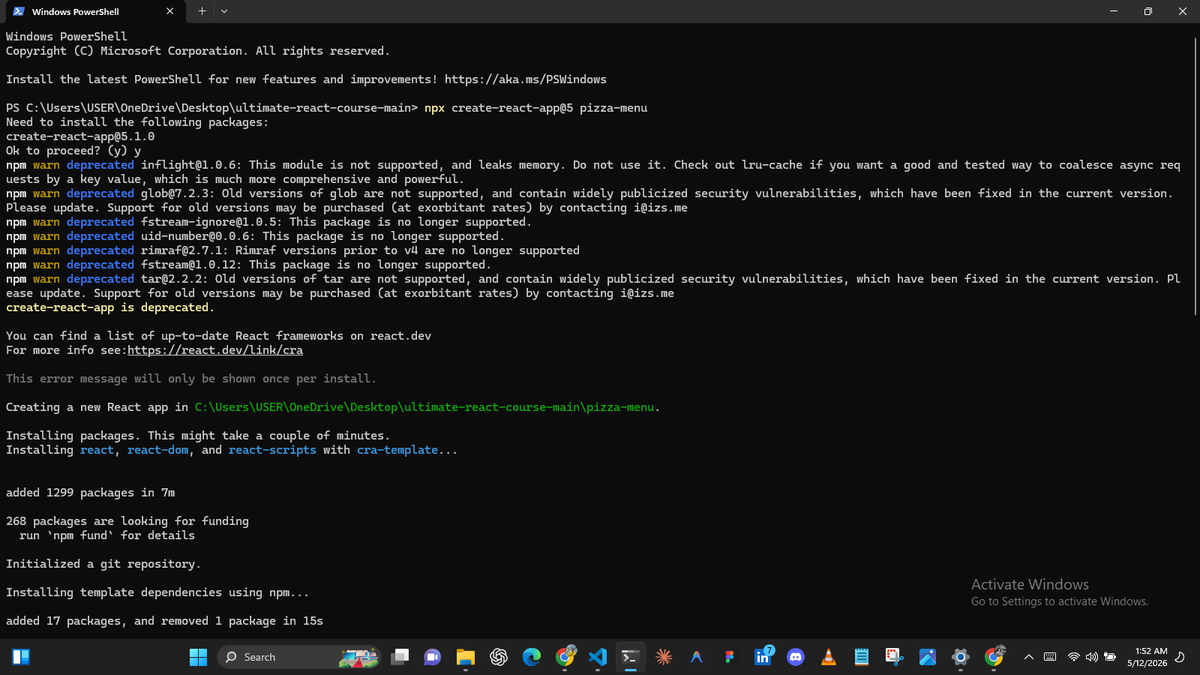Show hidden system tray icons
Image resolution: width=1200 pixels, height=675 pixels.
[x=1027, y=657]
